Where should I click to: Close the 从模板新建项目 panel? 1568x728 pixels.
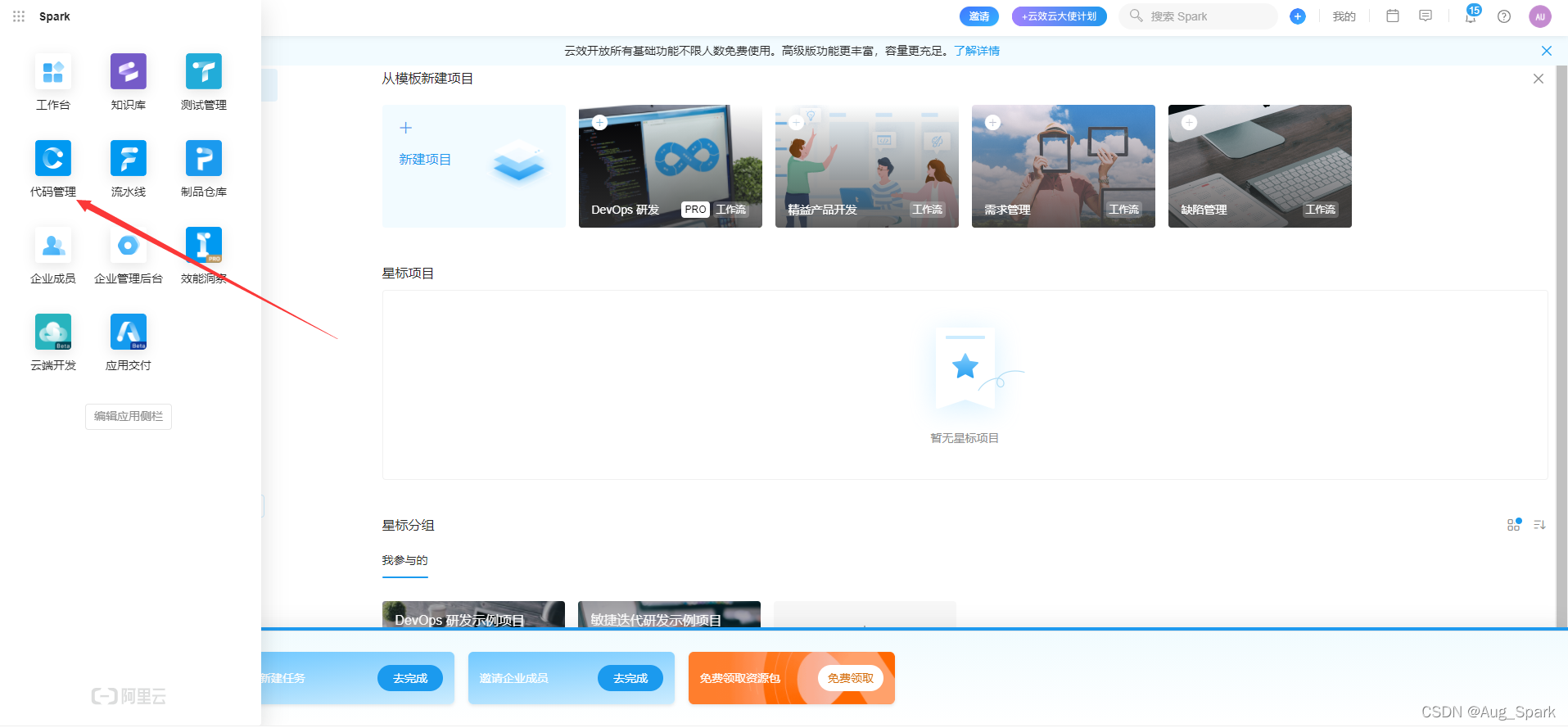(x=1539, y=79)
